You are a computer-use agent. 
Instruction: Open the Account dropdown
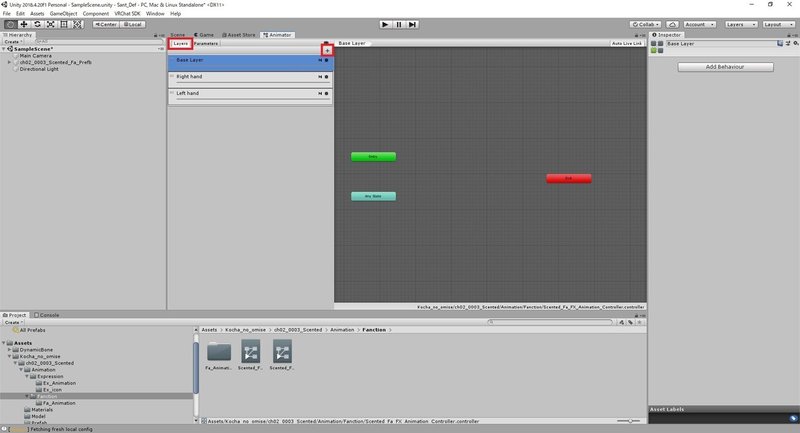point(699,24)
